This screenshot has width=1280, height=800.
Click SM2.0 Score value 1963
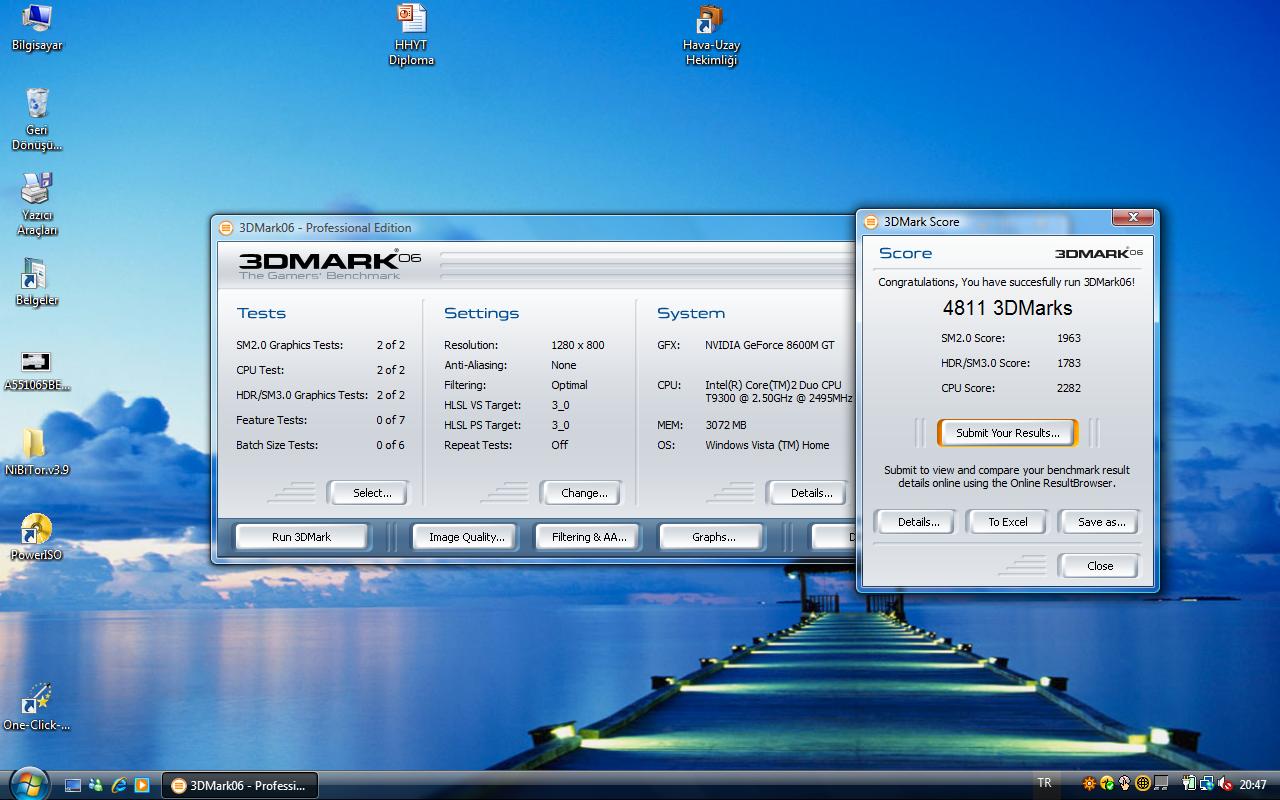(x=1069, y=338)
